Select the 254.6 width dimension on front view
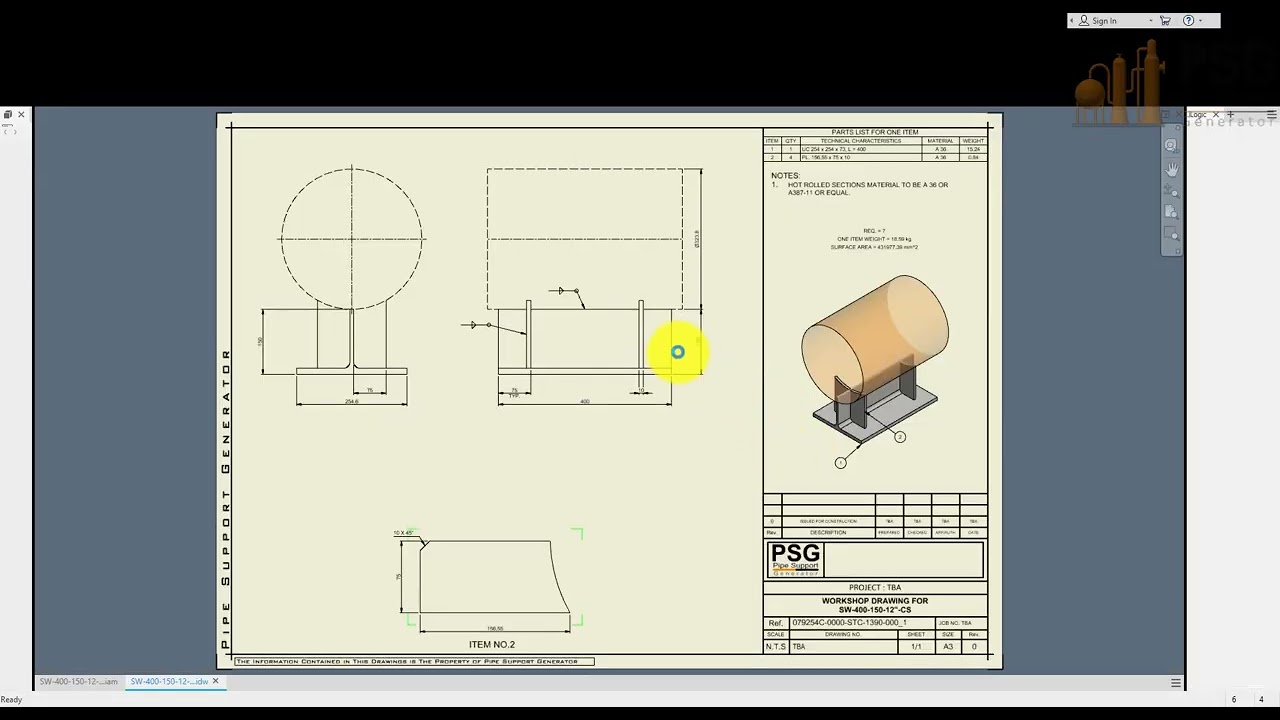 point(351,401)
